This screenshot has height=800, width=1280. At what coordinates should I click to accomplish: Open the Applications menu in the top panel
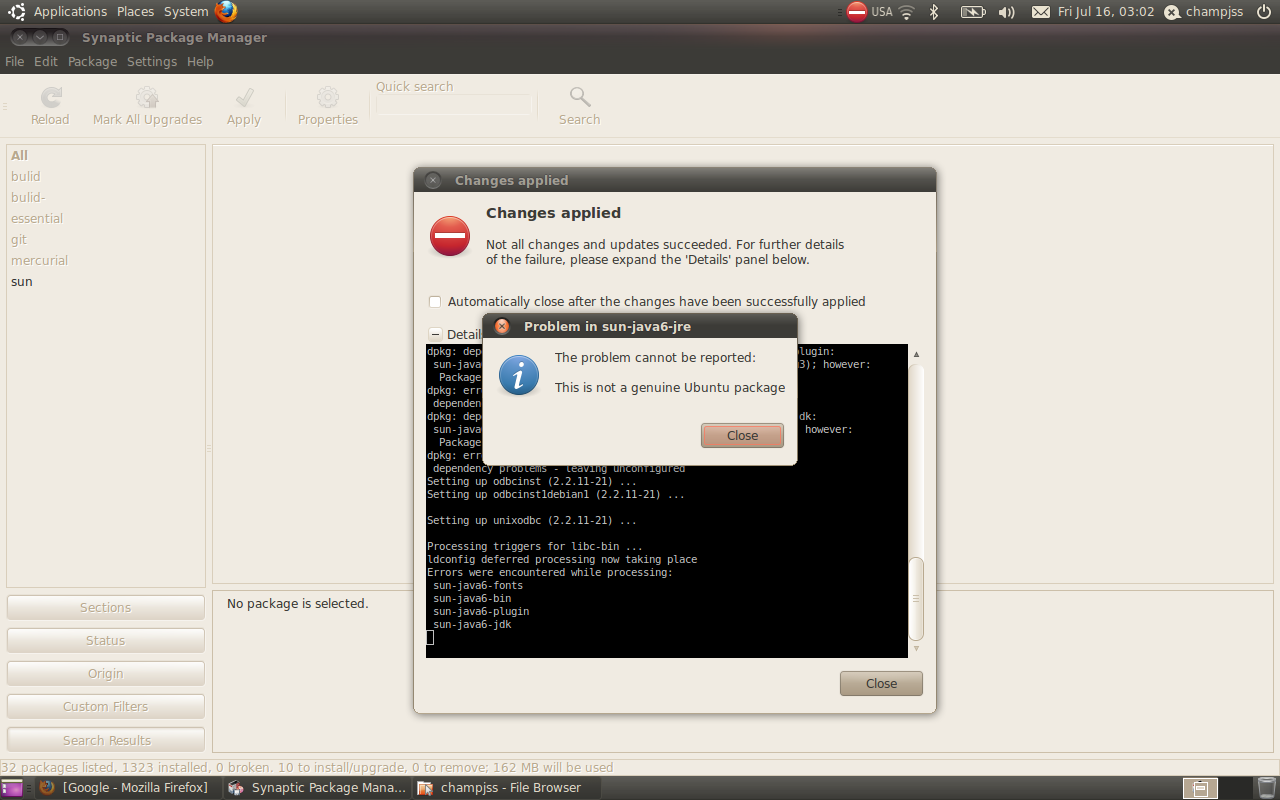70,12
